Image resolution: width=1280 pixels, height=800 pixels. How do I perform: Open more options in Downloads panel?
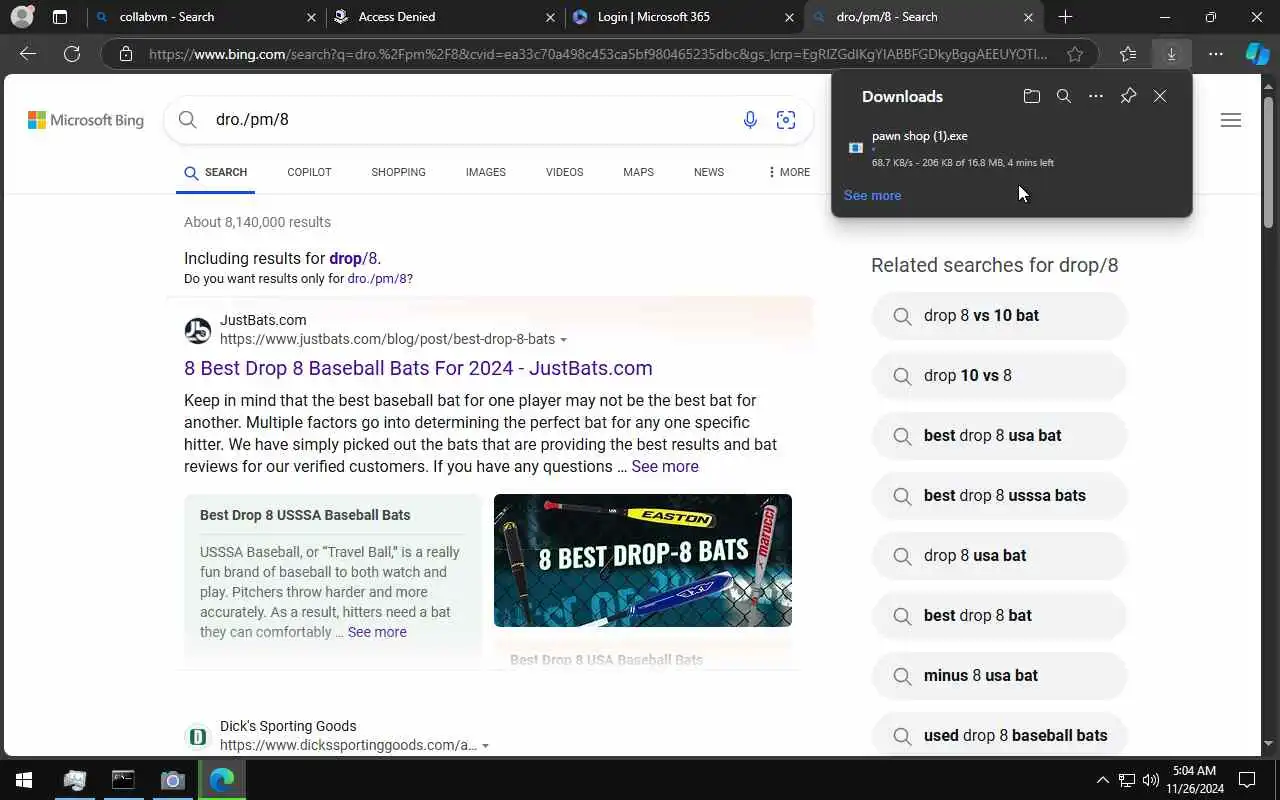[x=1096, y=96]
